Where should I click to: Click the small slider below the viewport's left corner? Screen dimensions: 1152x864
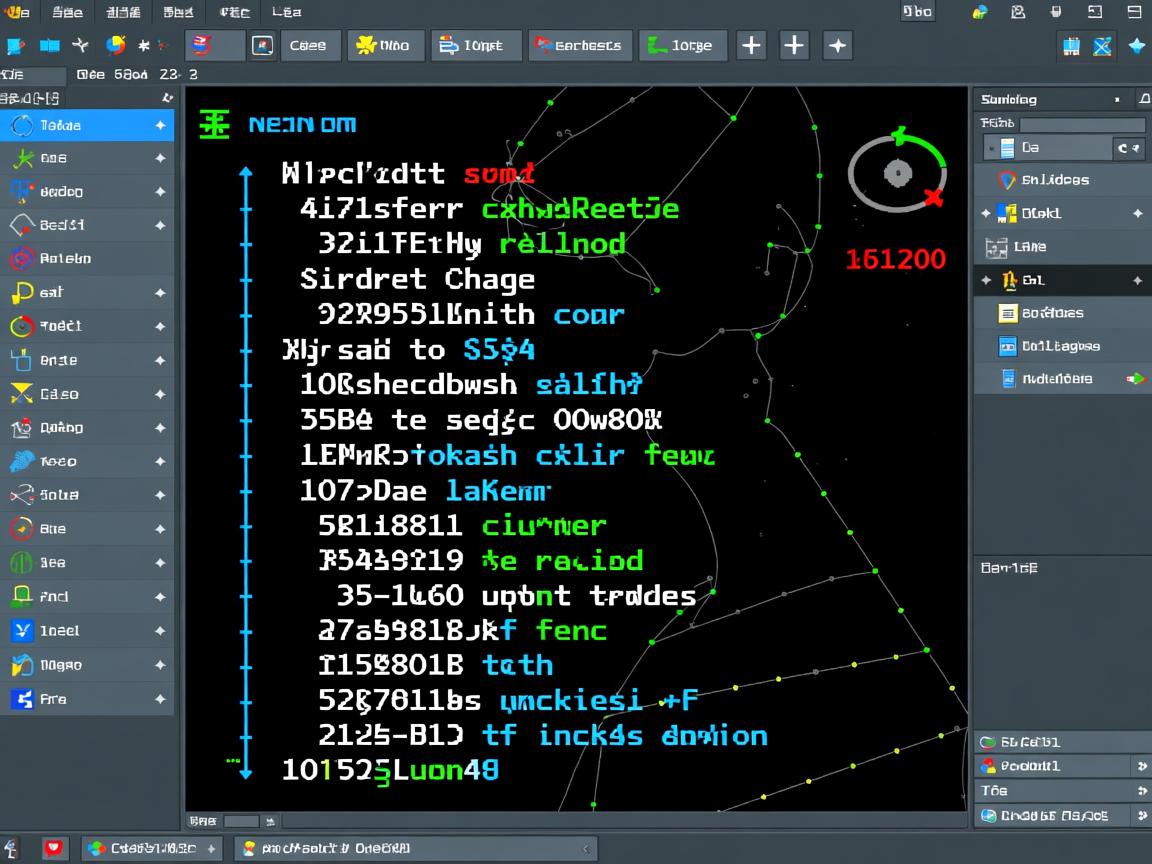pyautogui.click(x=241, y=821)
